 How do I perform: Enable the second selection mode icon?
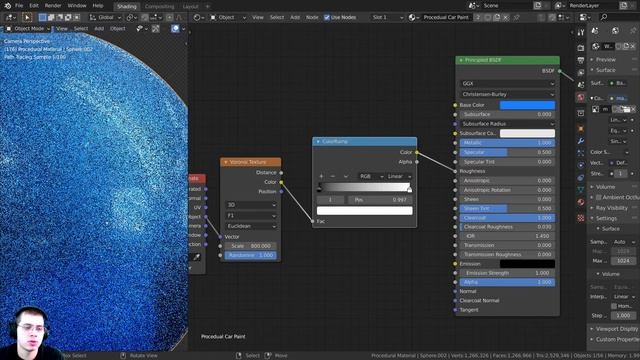(51, 18)
